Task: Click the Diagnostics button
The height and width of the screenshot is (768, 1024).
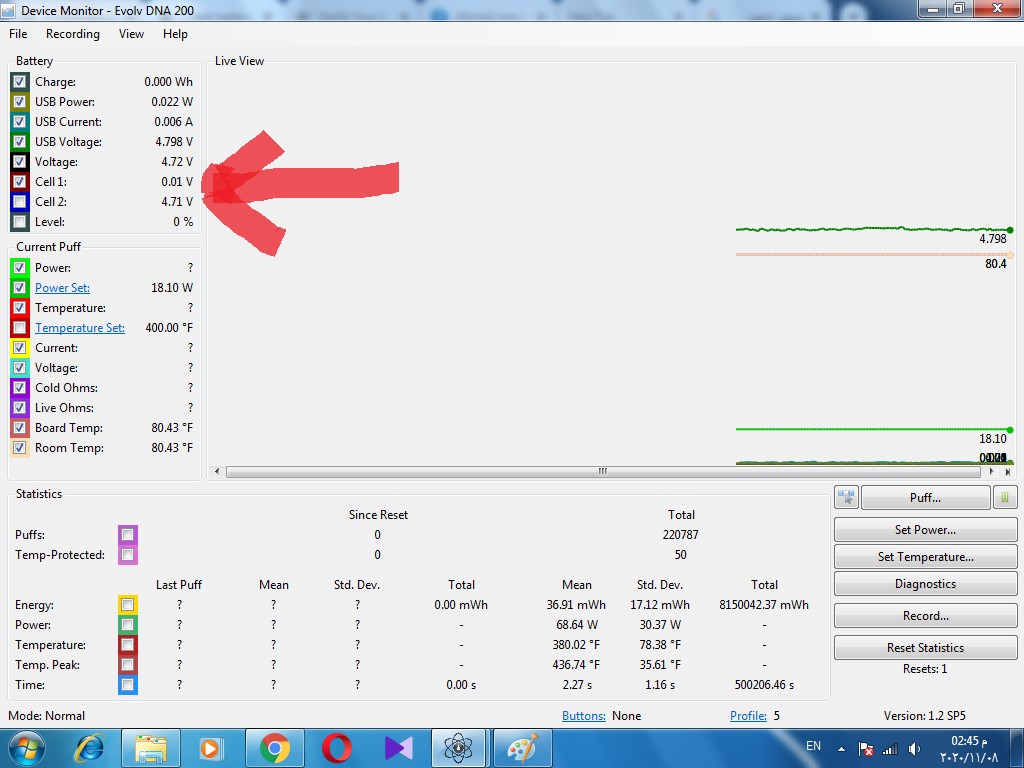Action: point(925,584)
